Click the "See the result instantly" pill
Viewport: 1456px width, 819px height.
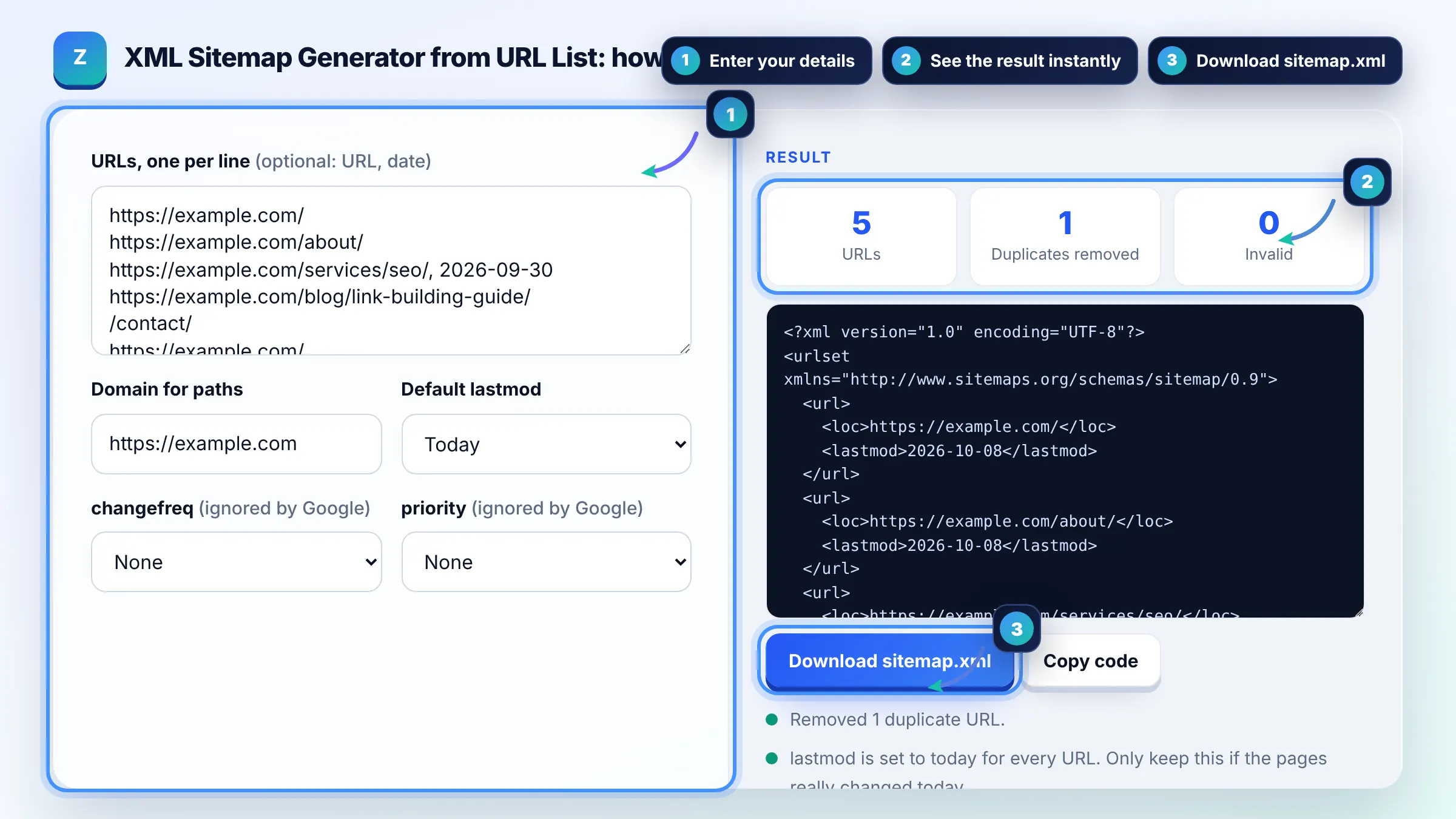pyautogui.click(x=1009, y=61)
